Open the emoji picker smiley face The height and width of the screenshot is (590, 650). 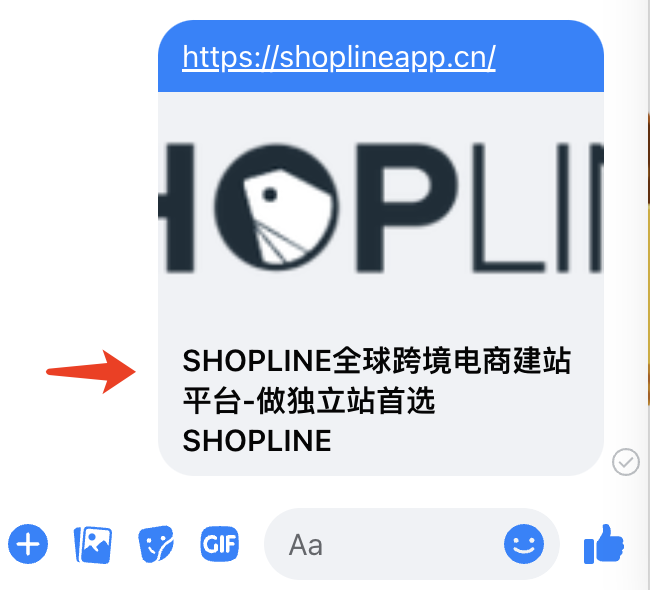(524, 544)
